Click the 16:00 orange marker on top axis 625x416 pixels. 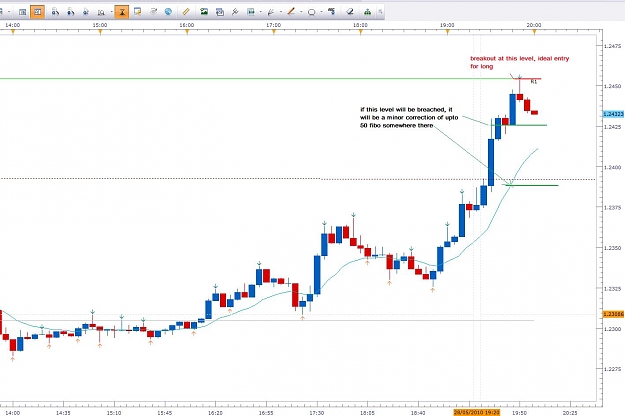click(187, 32)
